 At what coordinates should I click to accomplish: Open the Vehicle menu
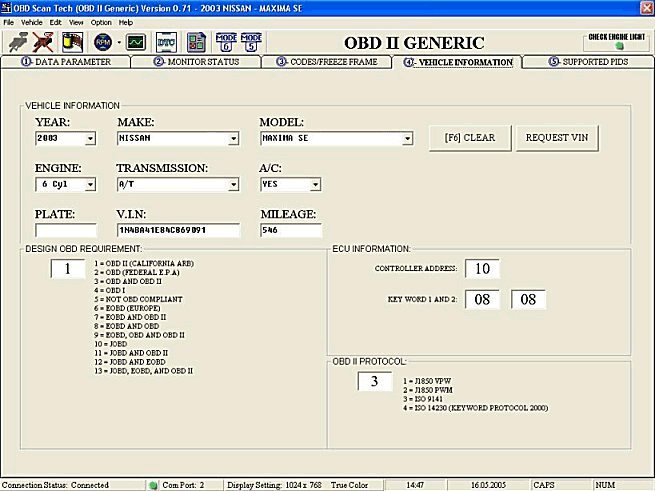coord(31,21)
